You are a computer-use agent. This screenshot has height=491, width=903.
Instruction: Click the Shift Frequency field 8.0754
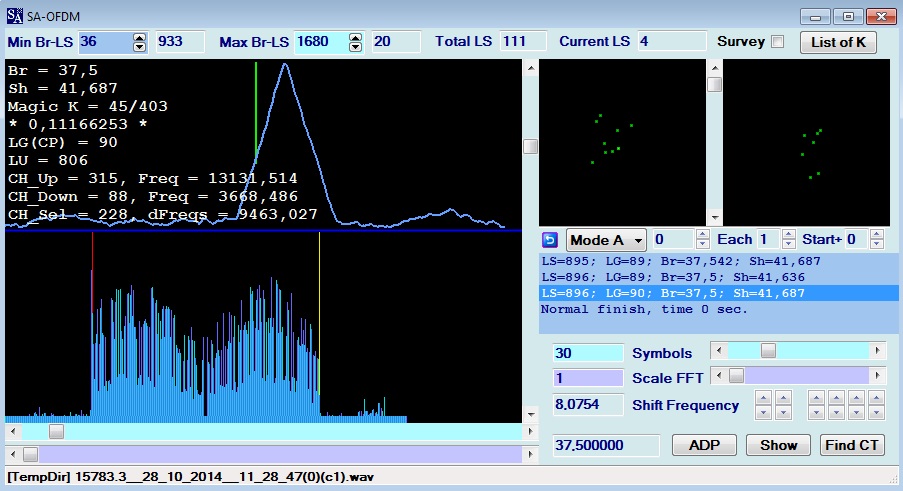(x=588, y=405)
